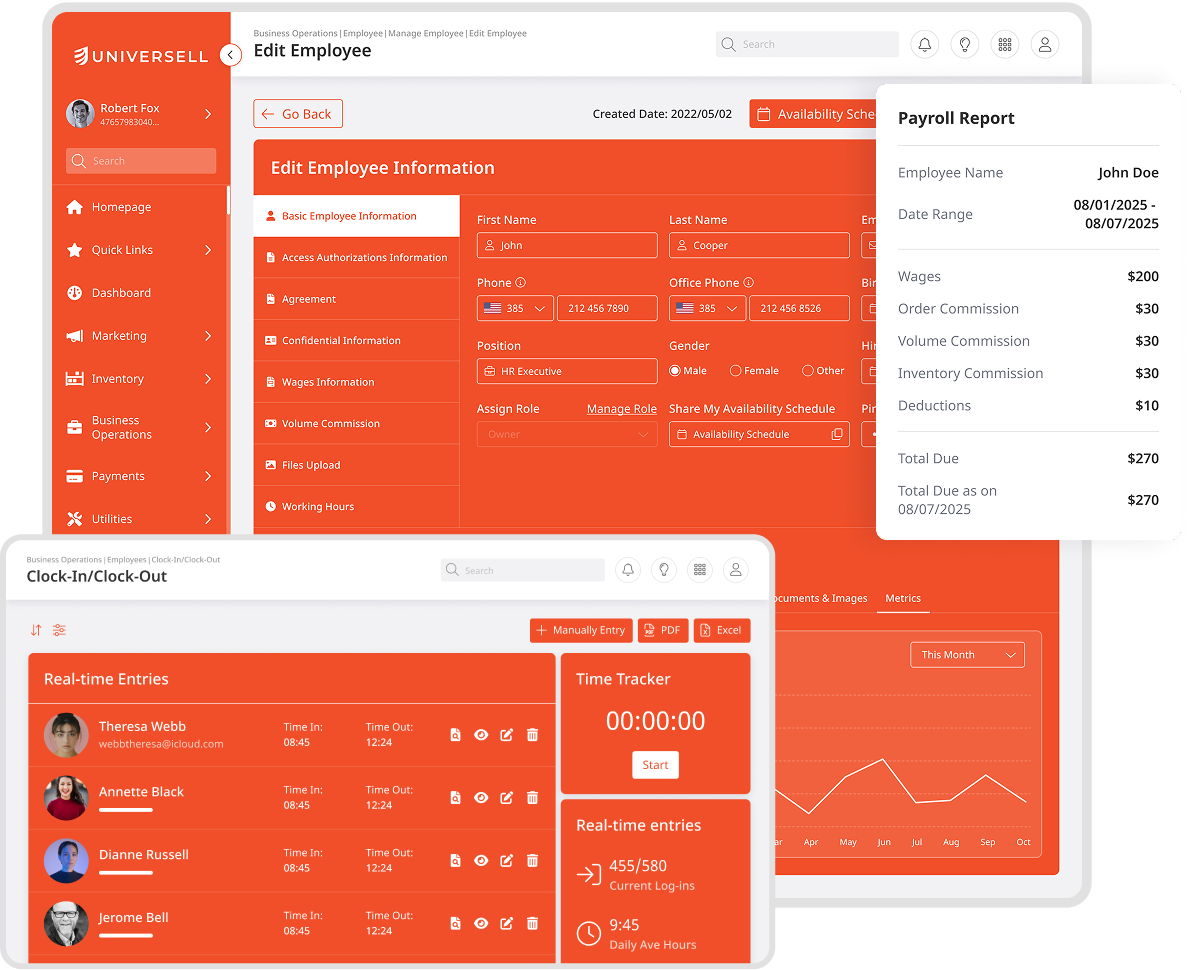Delete Dianne Russell's clock entry
Image resolution: width=1194 pixels, height=970 pixels.
[533, 860]
